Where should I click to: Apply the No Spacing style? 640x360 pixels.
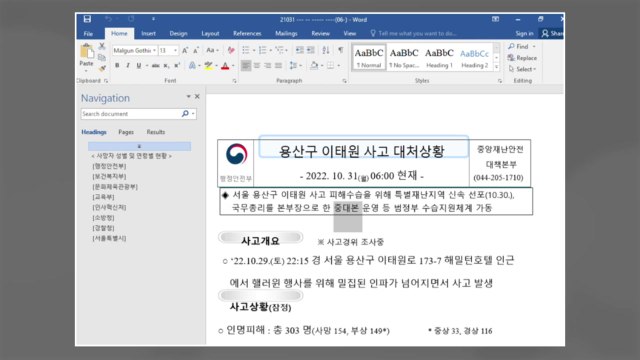(404, 58)
